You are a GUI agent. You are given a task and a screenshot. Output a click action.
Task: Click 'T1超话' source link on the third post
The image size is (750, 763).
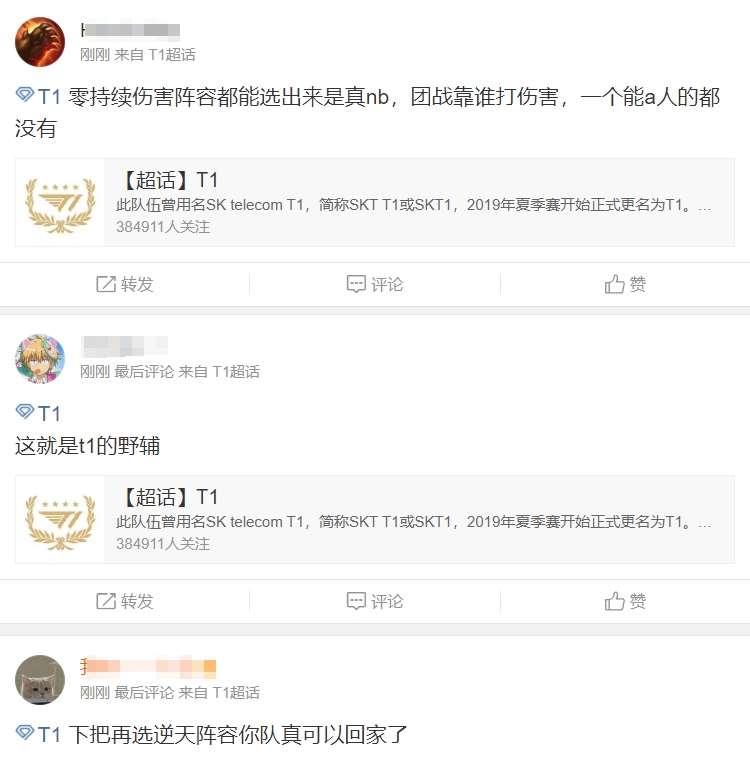click(236, 692)
